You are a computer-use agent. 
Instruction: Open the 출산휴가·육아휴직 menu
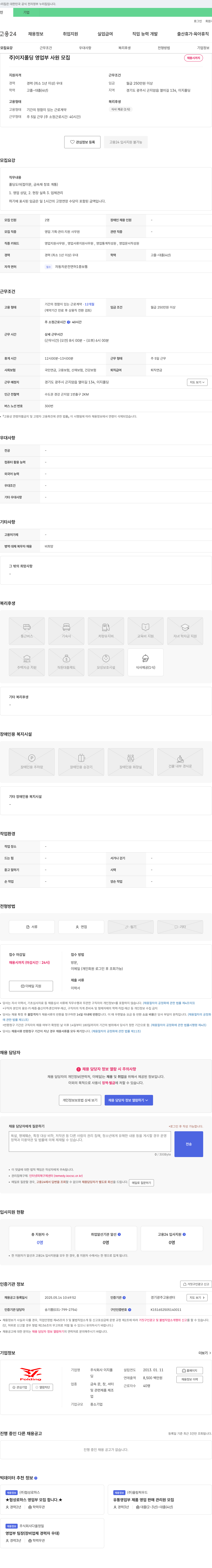coord(193,34)
